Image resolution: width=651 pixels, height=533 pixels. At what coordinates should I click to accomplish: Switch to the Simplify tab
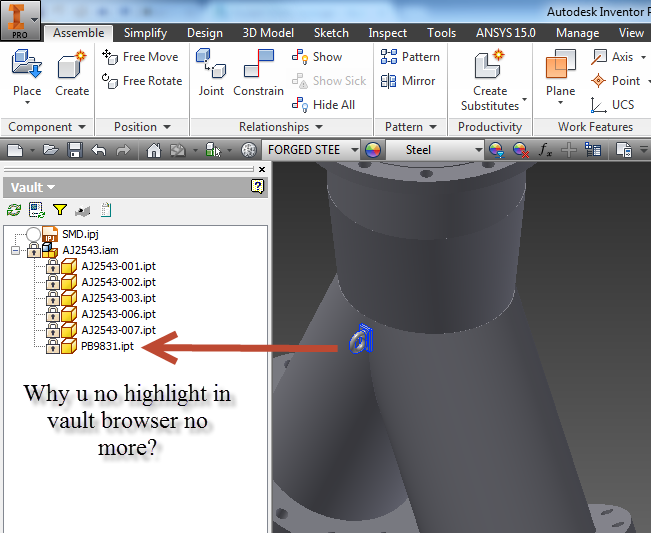click(x=145, y=33)
